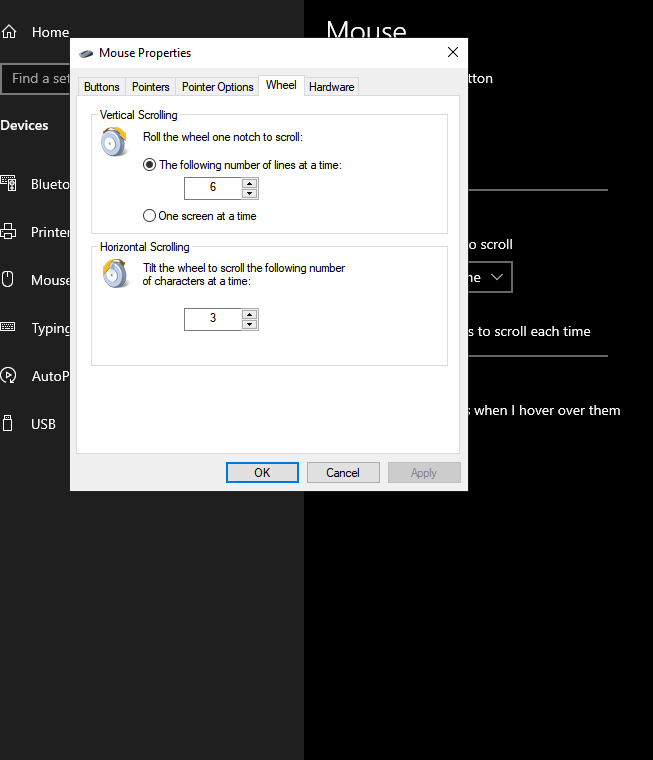
Task: Click the lines-to-scroll slider track in Settings
Action: tap(538, 356)
